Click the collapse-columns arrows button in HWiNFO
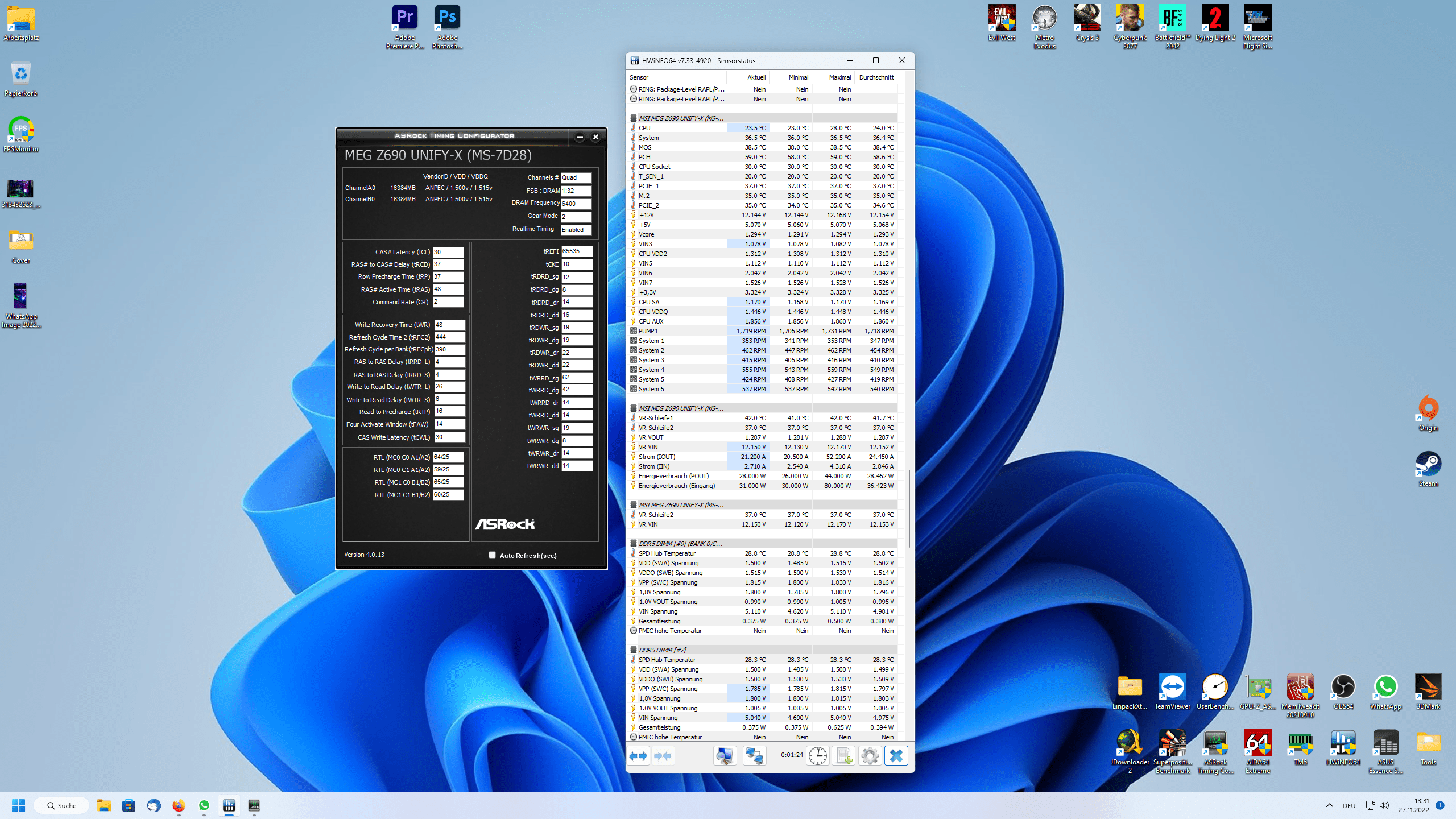The height and width of the screenshot is (819, 1456). coord(663,756)
